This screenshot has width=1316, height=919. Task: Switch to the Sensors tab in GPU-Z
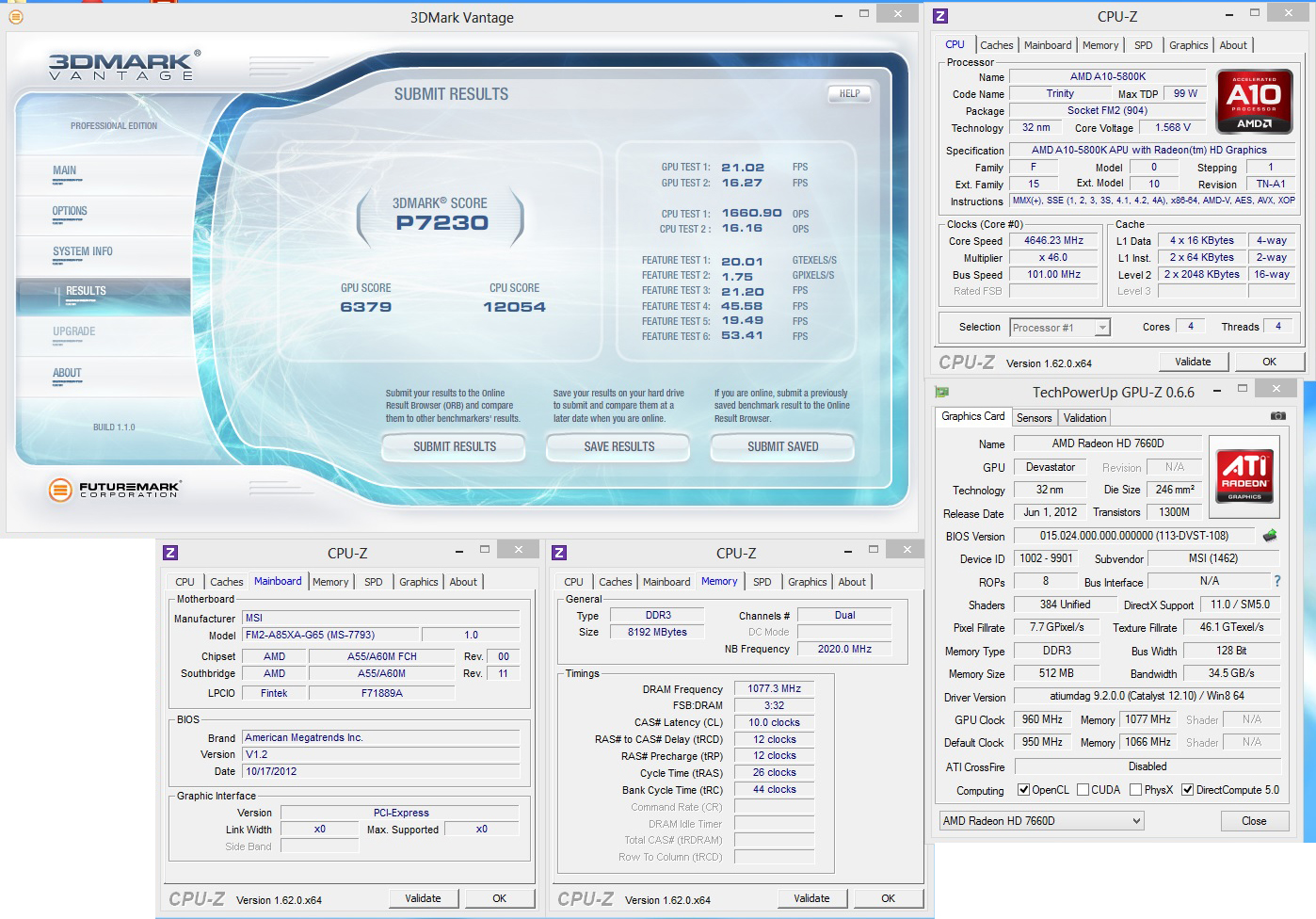tap(1034, 417)
